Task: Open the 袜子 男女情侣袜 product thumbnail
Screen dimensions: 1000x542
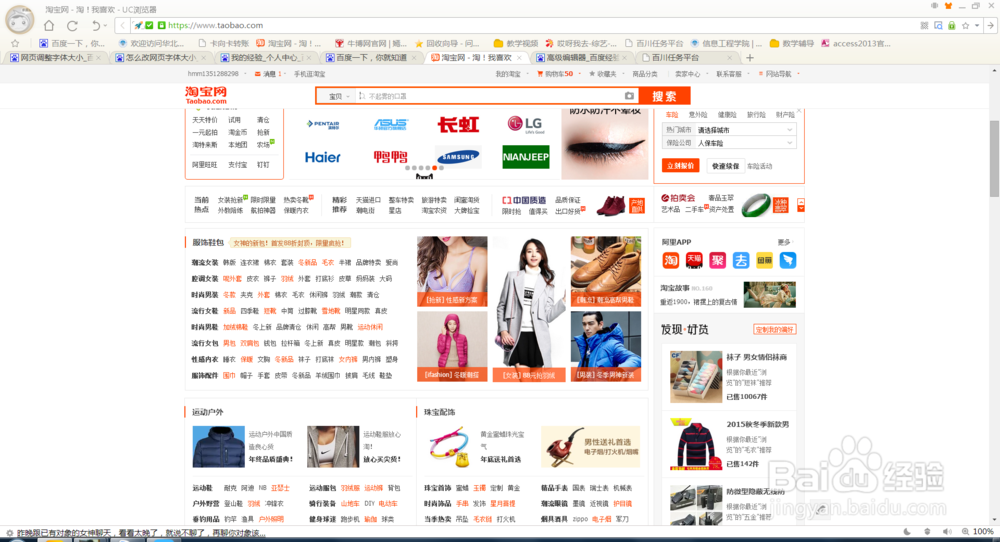Action: pyautogui.click(x=696, y=376)
